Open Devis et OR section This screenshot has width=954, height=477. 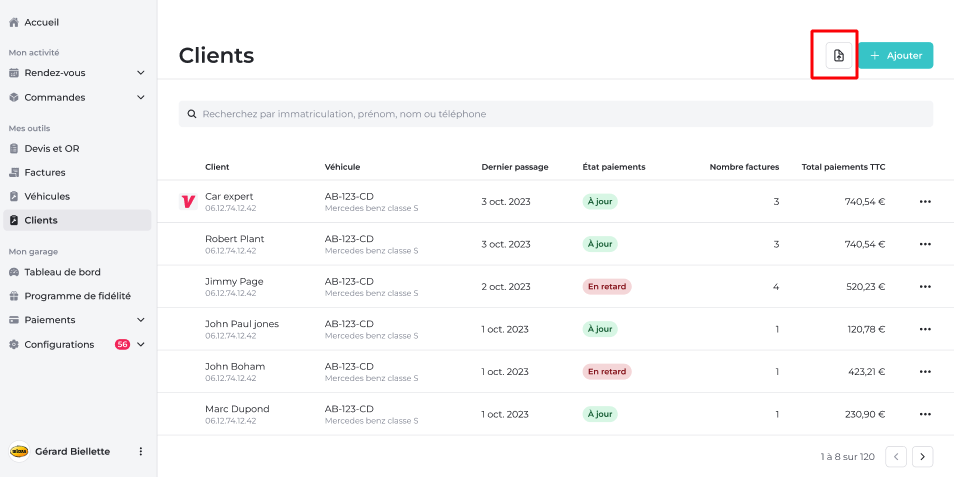tap(52, 149)
